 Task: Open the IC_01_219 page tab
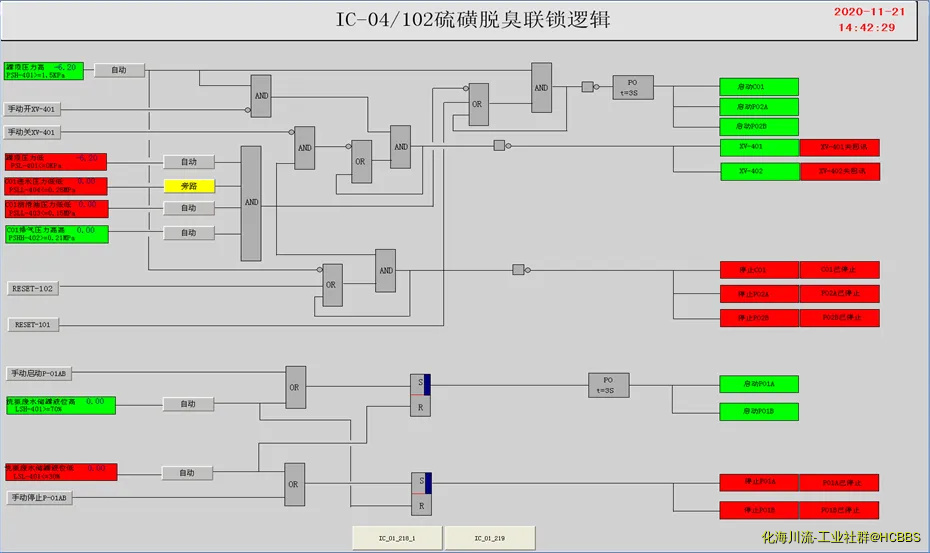[x=490, y=538]
